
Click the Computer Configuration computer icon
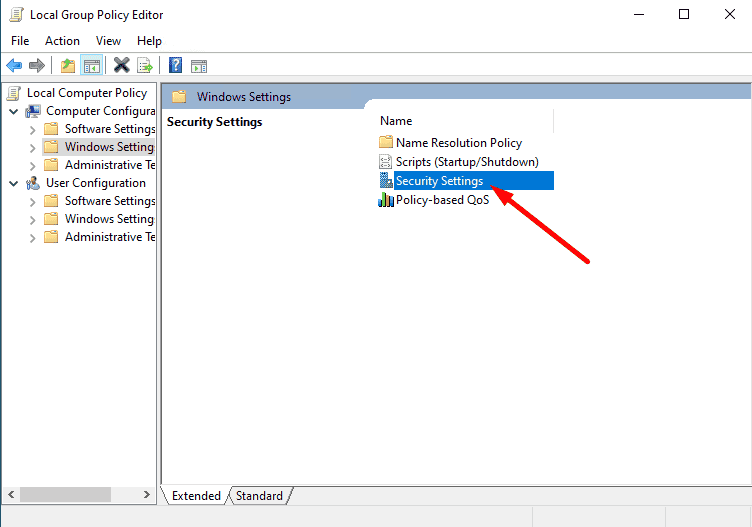(33, 111)
